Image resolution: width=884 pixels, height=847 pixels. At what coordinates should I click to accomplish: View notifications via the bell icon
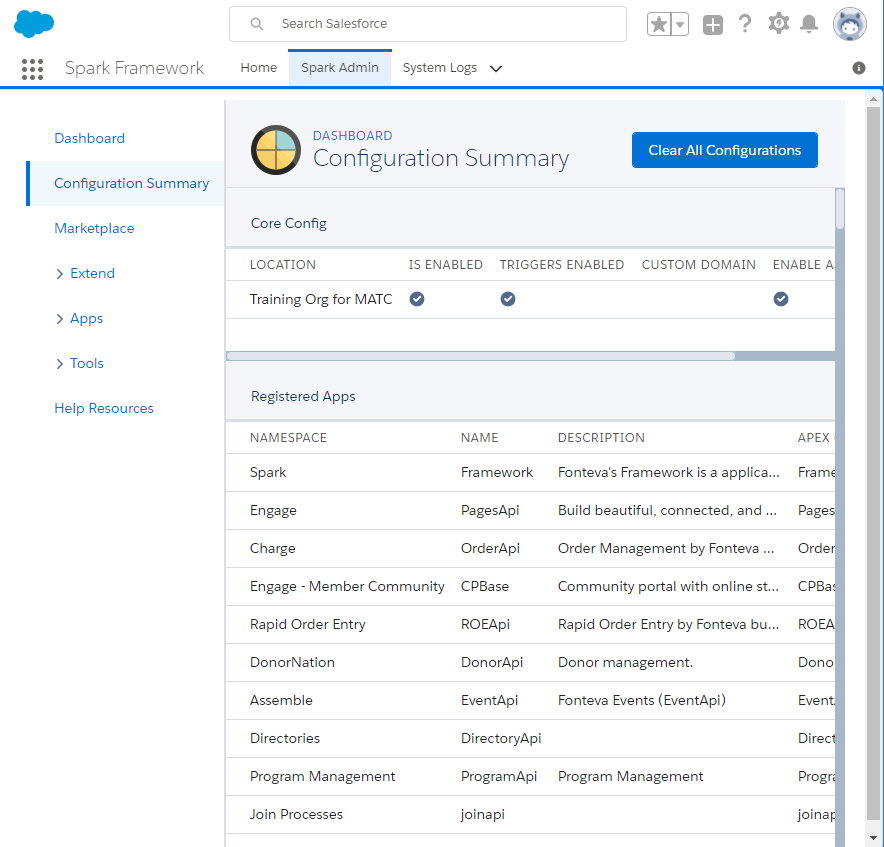809,24
